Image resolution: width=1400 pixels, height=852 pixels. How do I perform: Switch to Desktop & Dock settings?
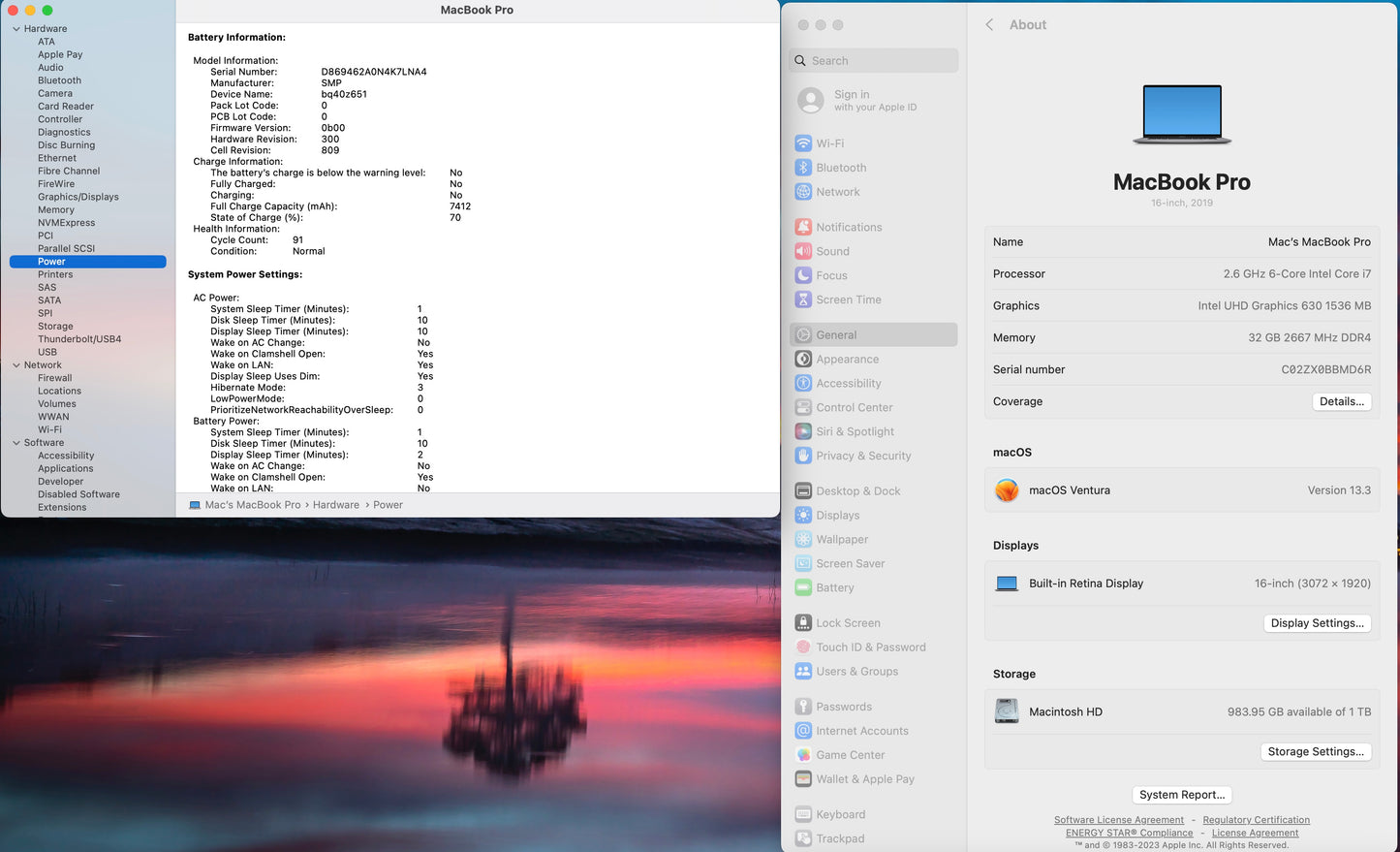point(857,491)
